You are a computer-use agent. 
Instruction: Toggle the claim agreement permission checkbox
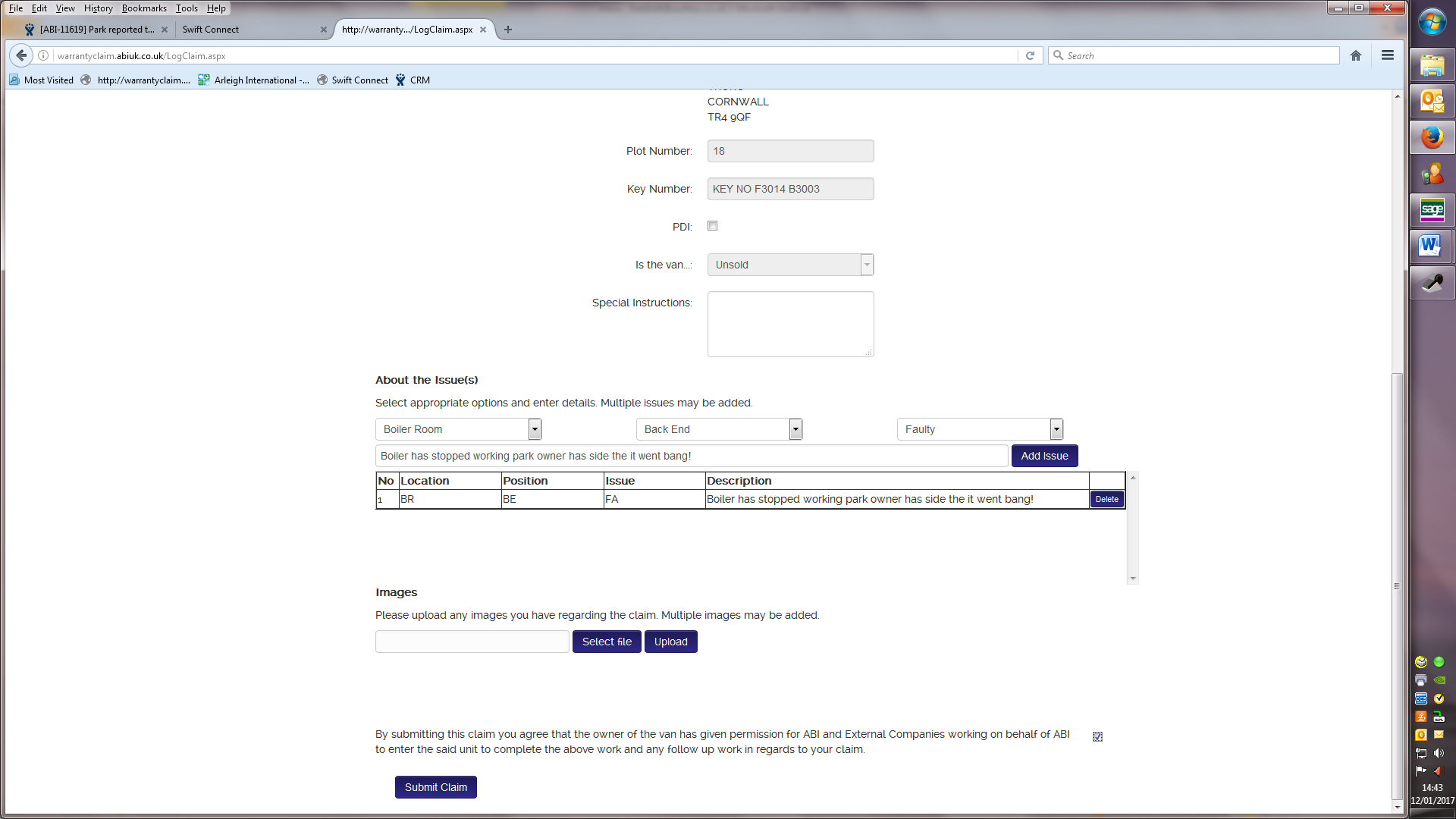(x=1097, y=736)
